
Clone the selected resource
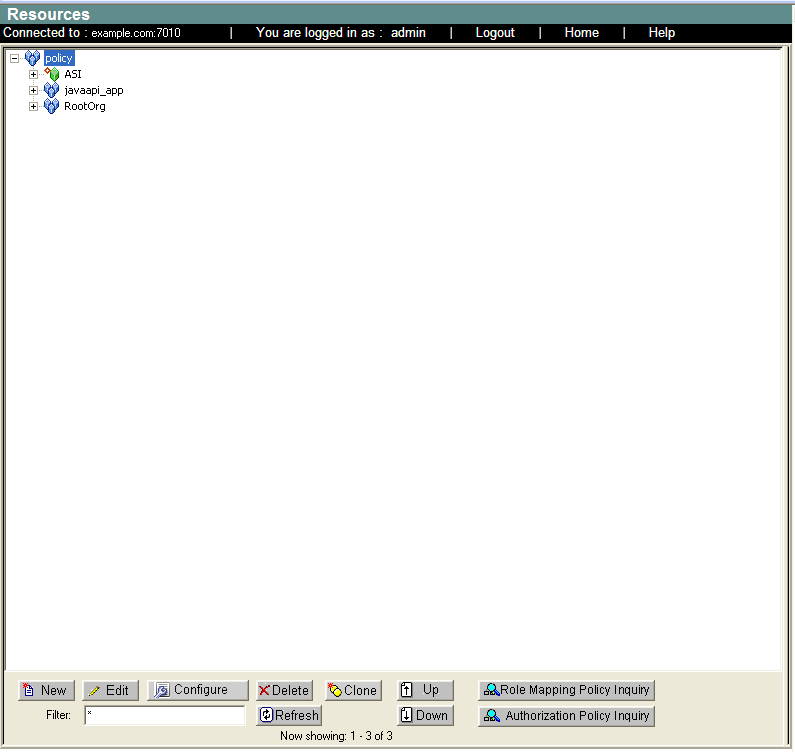(x=353, y=690)
